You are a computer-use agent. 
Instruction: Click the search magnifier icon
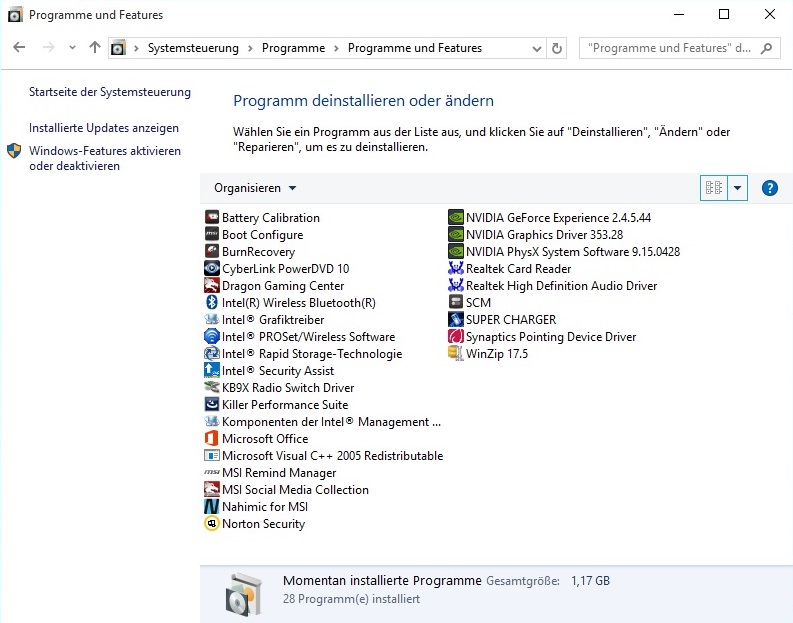[767, 49]
